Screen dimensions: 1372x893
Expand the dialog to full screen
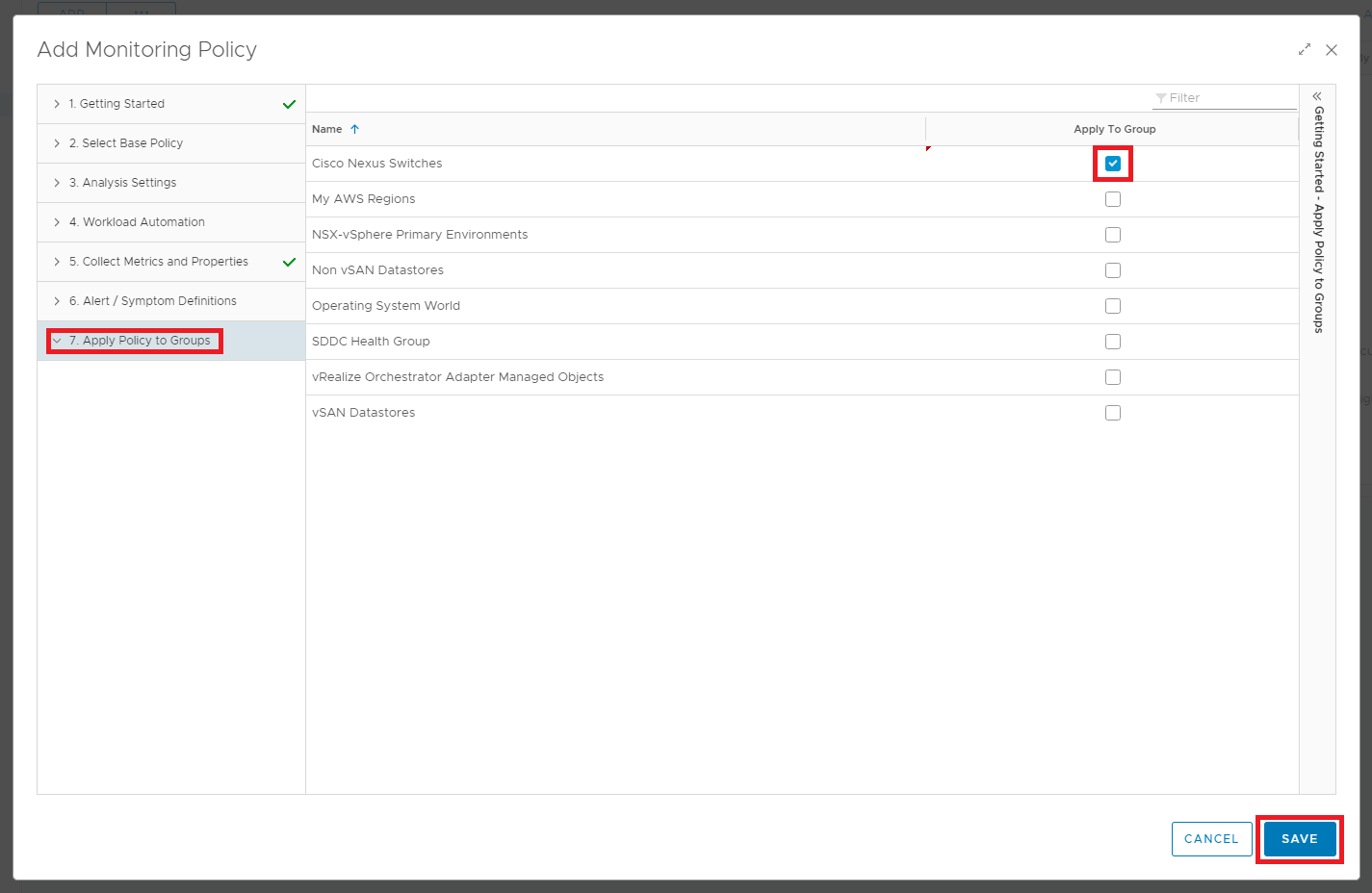click(1305, 50)
